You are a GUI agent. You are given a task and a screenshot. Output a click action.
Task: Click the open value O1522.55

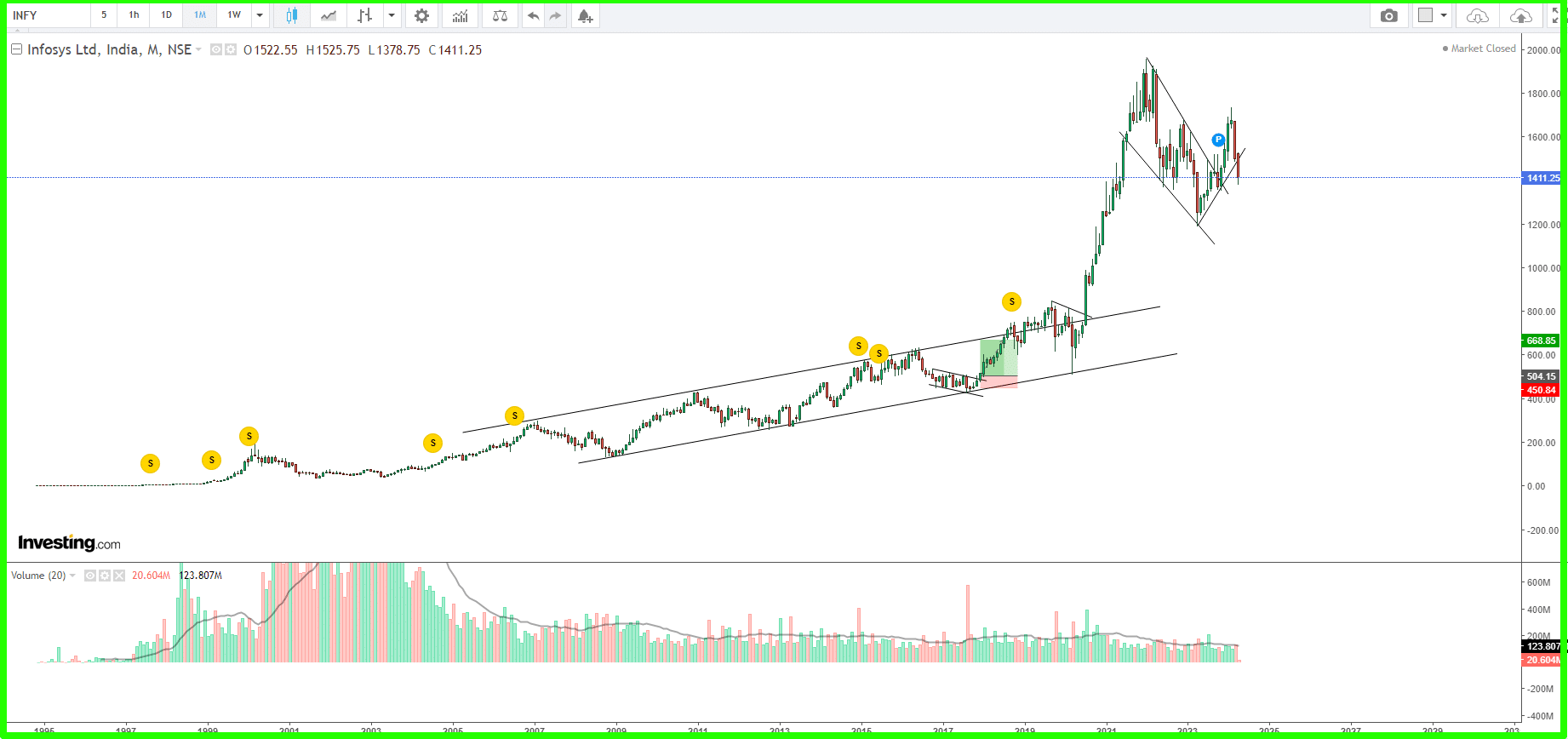tap(271, 50)
